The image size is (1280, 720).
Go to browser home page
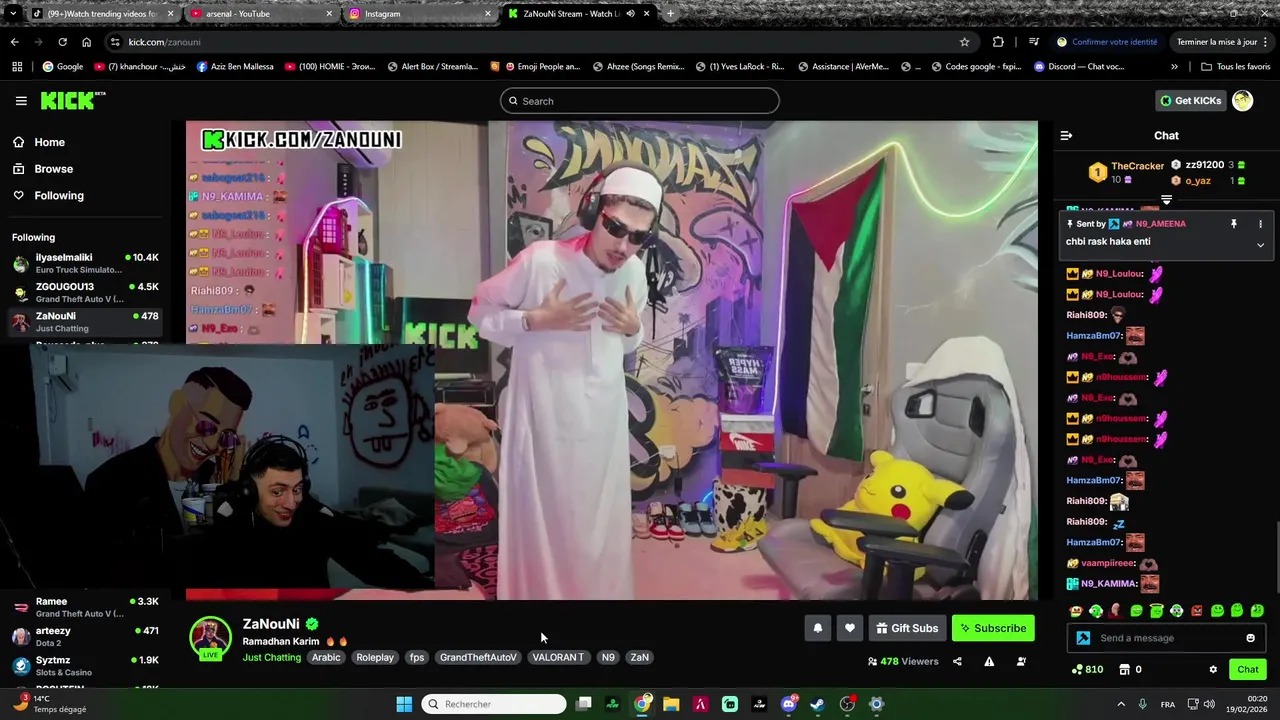point(86,42)
